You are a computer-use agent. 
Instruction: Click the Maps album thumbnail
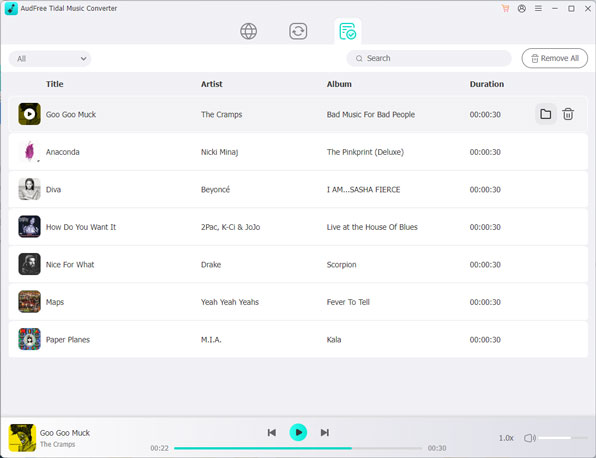click(29, 302)
